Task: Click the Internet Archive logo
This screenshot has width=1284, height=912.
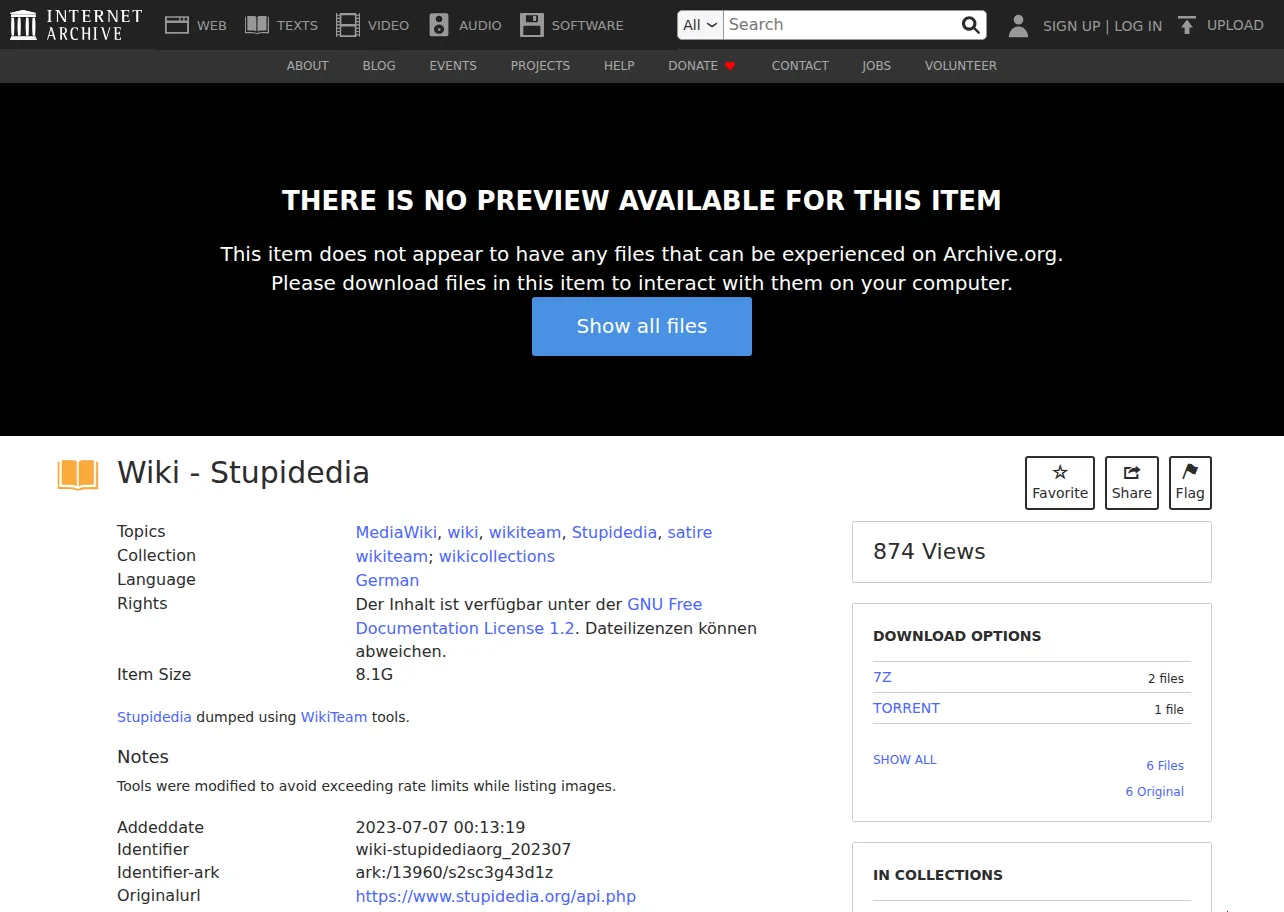Action: pos(76,25)
